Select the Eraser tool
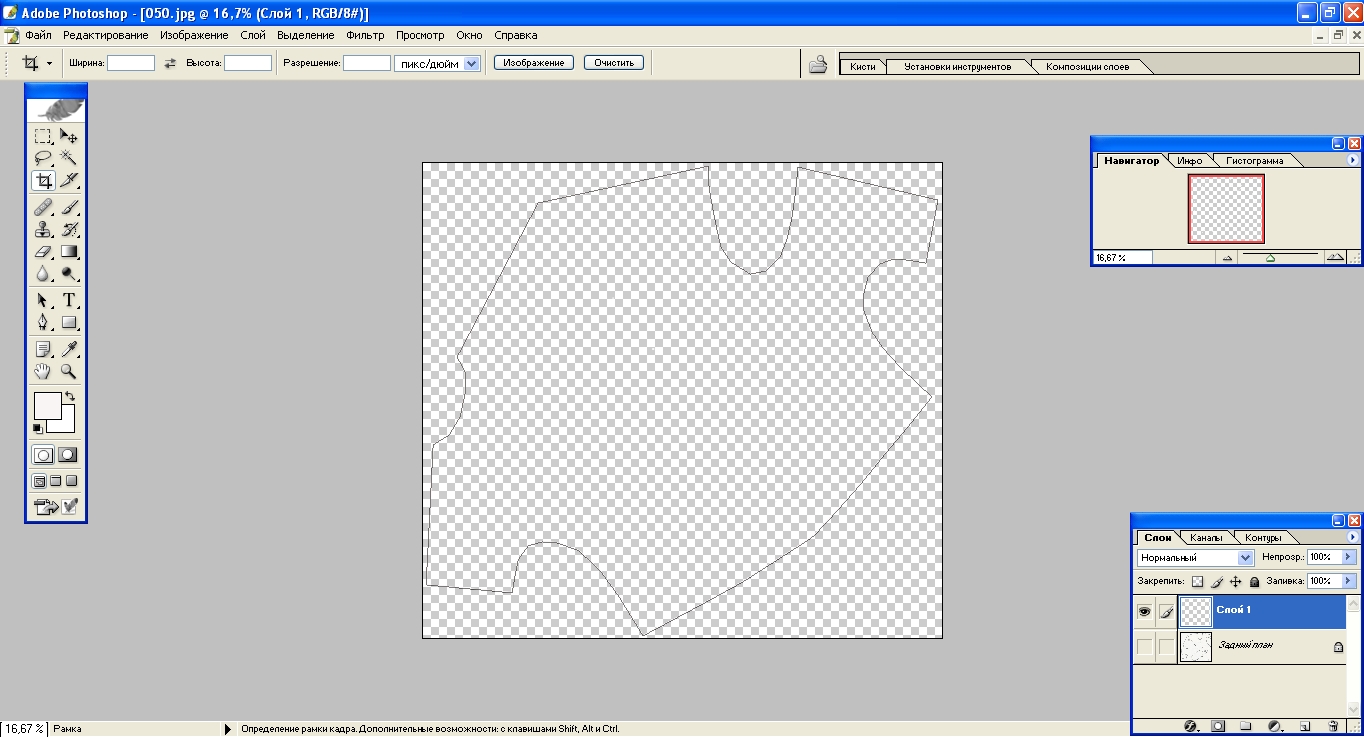The image size is (1364, 737). coord(43,252)
